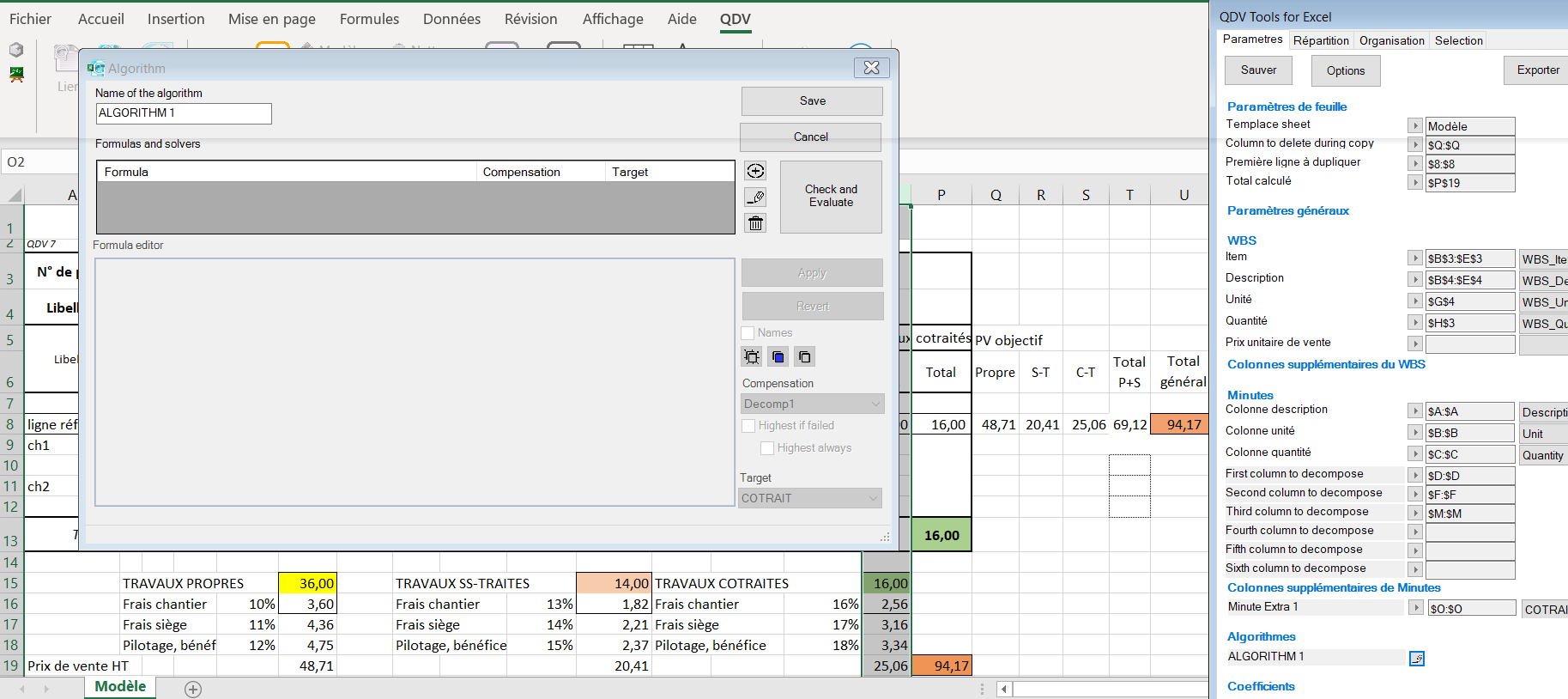Click the white paste icon in formula editor
This screenshot has width=1568, height=699.
(x=804, y=356)
